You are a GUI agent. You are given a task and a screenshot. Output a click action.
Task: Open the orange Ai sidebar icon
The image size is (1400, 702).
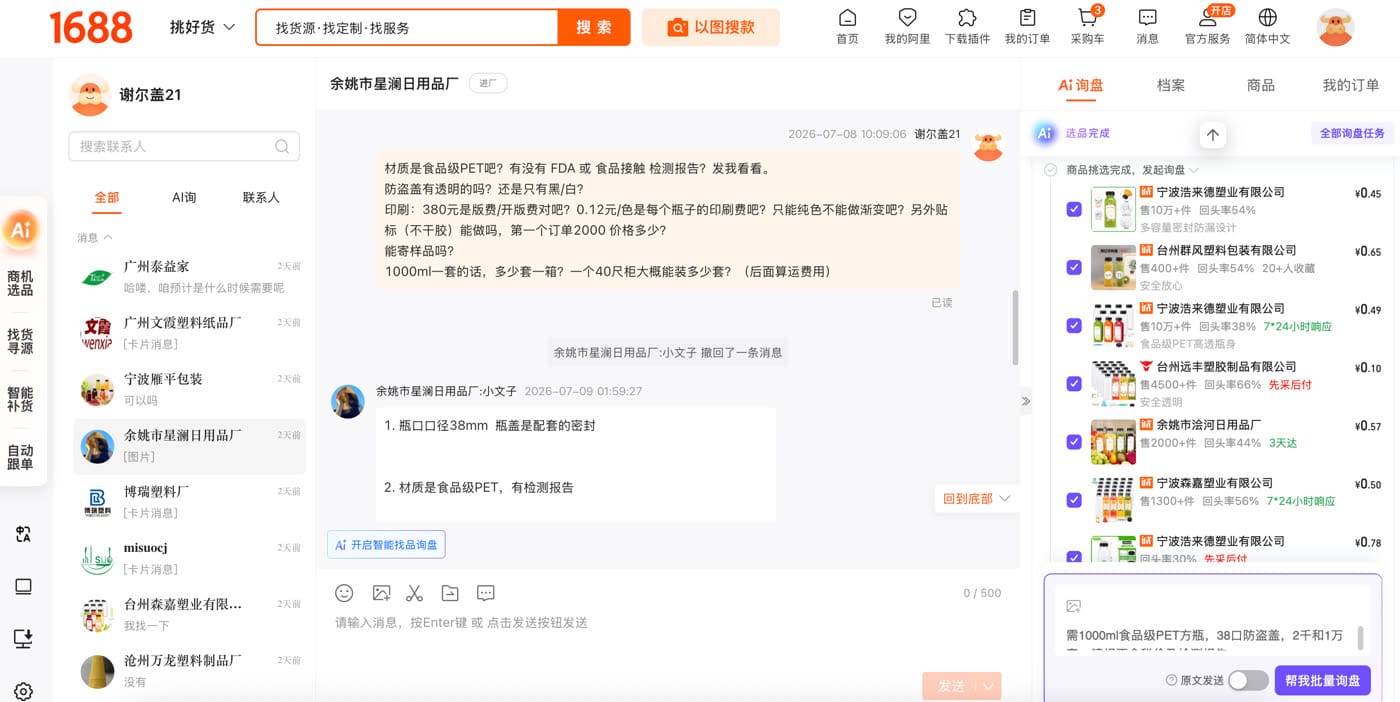click(x=21, y=230)
